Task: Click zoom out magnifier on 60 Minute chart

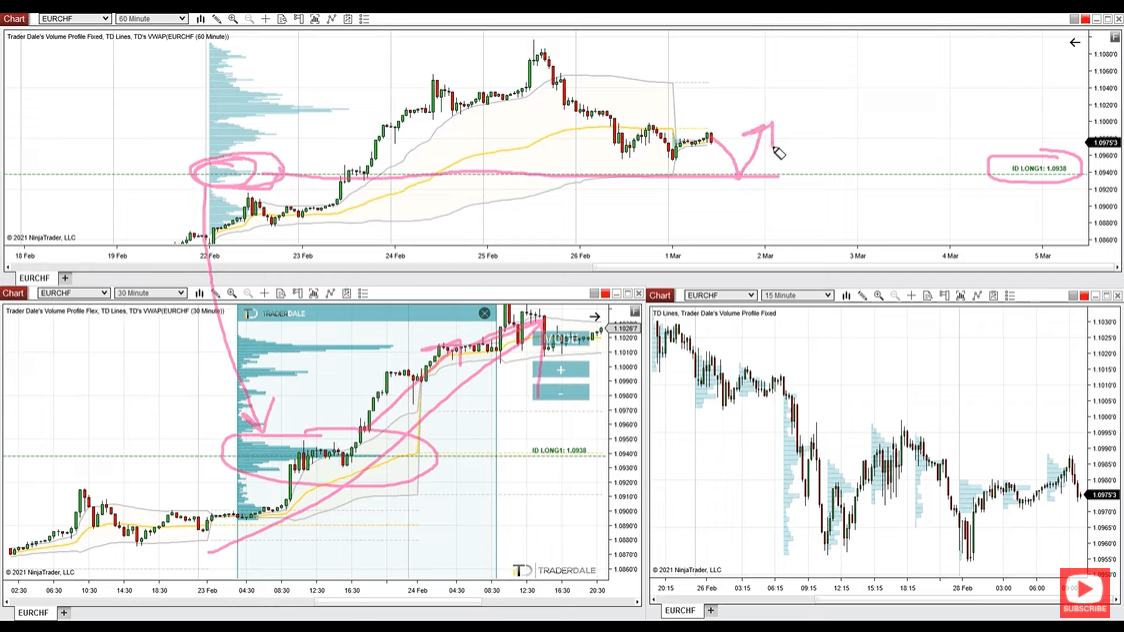Action: [x=249, y=19]
